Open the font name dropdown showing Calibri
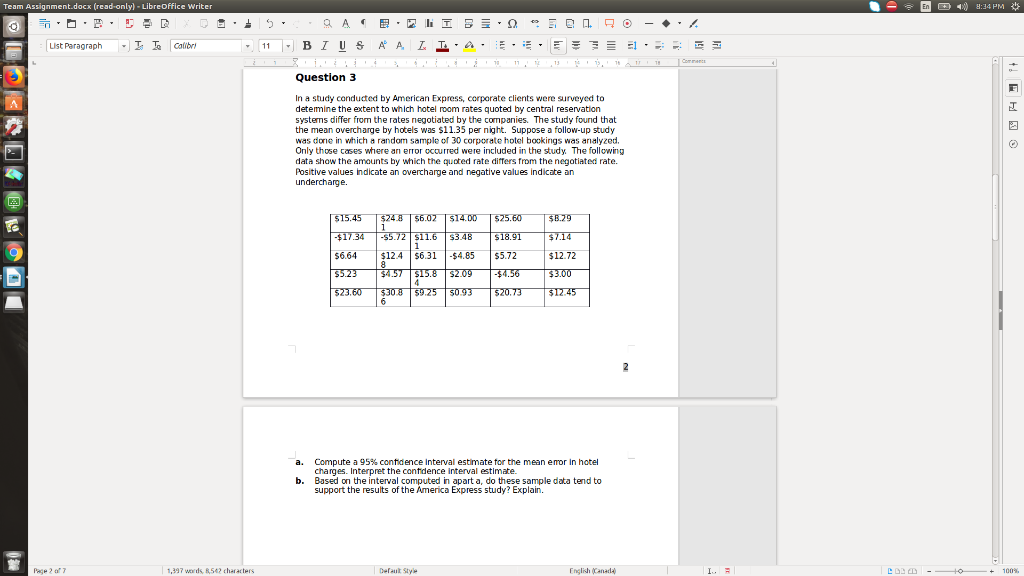 click(249, 44)
